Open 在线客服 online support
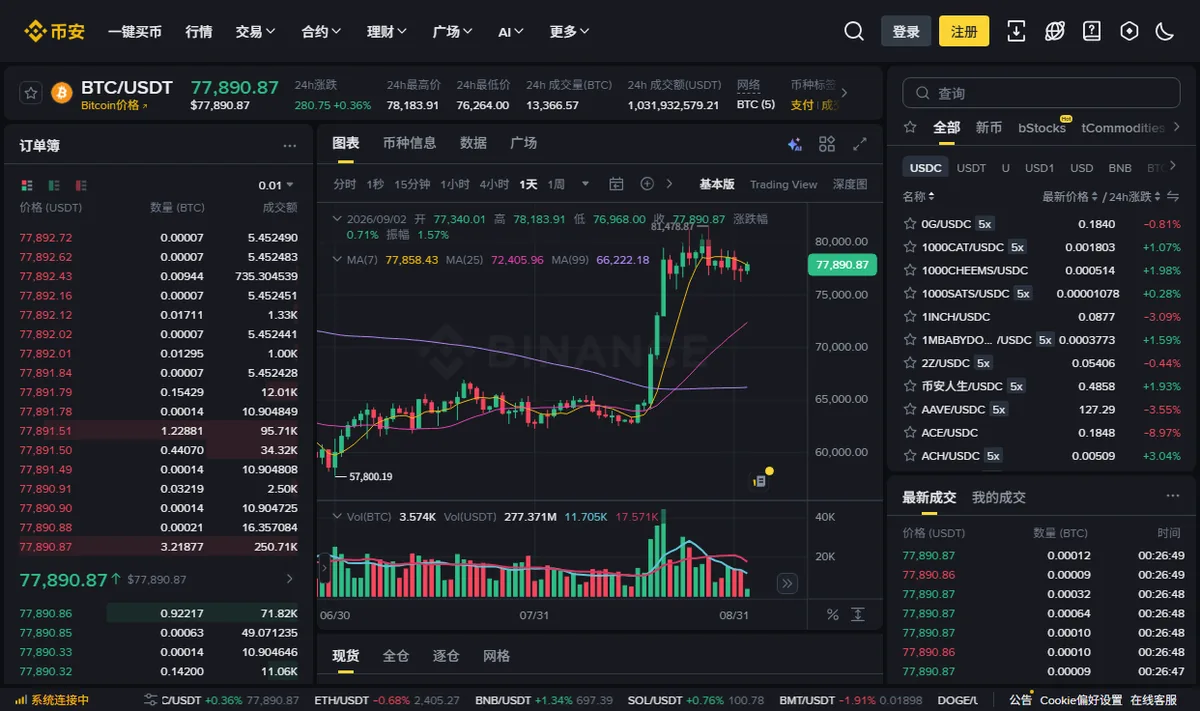This screenshot has height=711, width=1200. coord(1153,700)
